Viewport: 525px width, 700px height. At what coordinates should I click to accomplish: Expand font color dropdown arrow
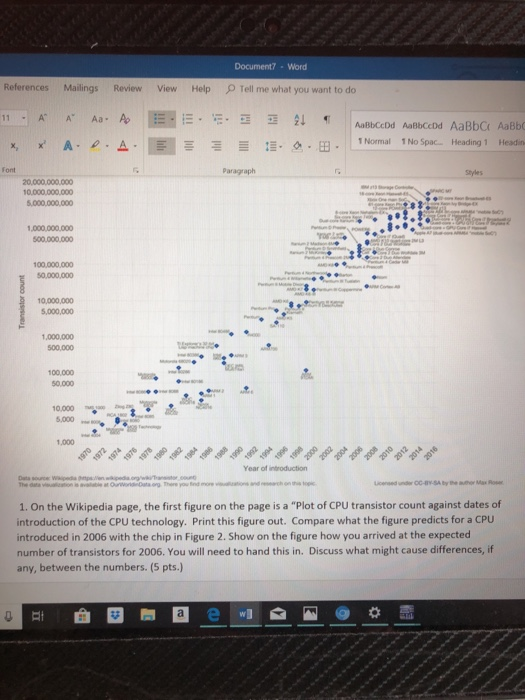(134, 146)
